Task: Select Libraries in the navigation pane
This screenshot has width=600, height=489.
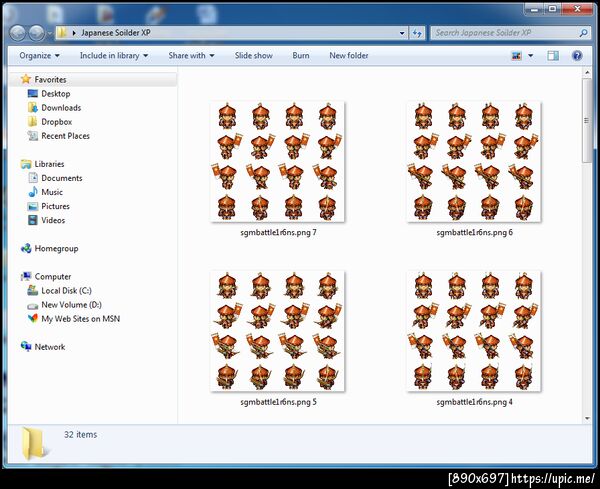Action: coord(49,164)
